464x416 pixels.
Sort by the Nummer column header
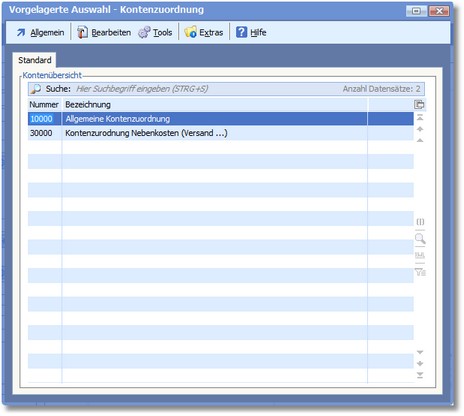pyautogui.click(x=44, y=105)
